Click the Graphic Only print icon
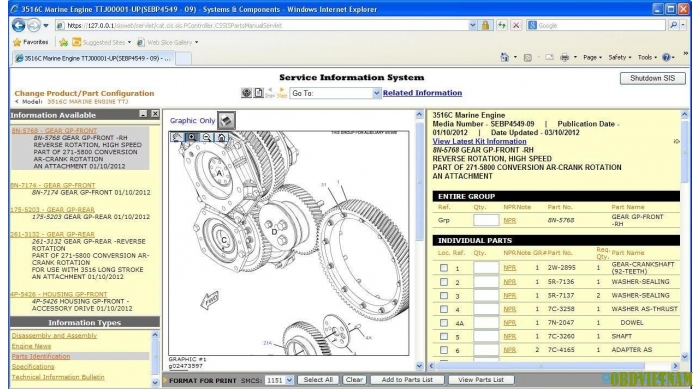This screenshot has width=700, height=390. pos(226,120)
